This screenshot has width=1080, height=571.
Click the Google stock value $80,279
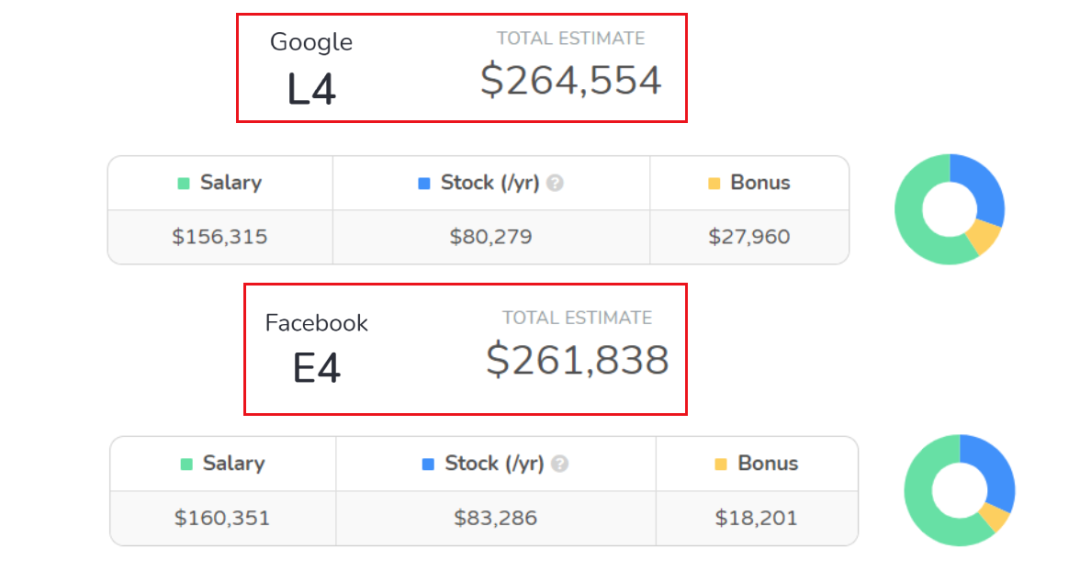click(x=491, y=238)
